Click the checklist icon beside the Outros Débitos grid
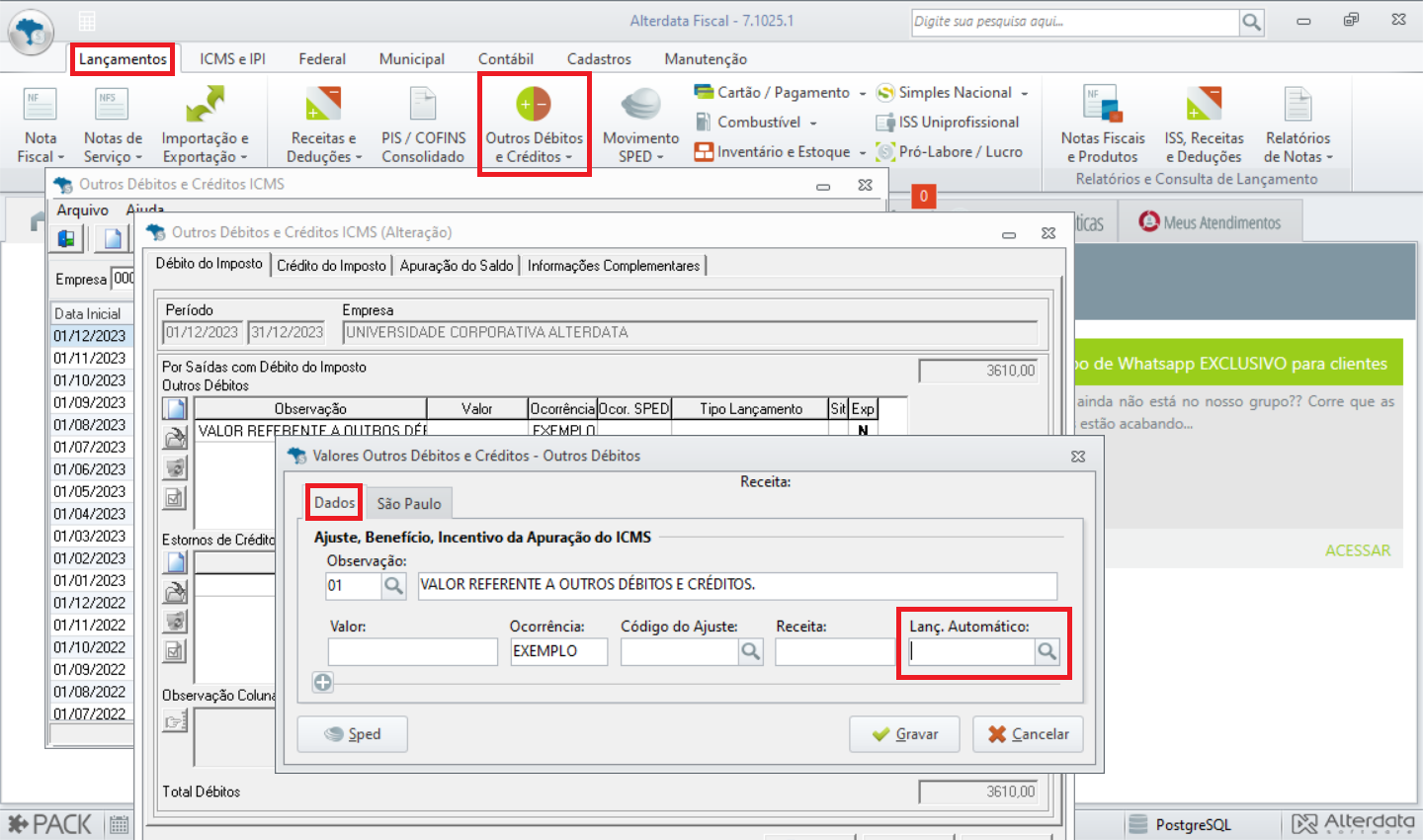Viewport: 1423px width, 840px height. 176,498
